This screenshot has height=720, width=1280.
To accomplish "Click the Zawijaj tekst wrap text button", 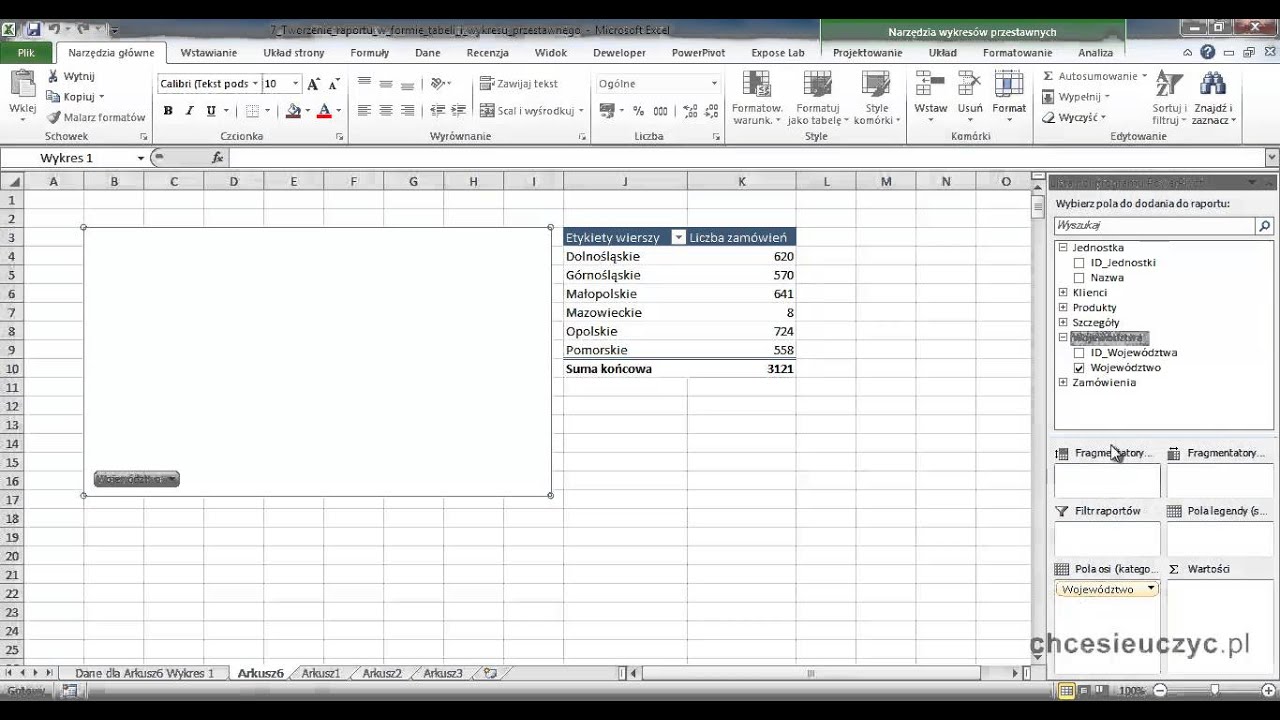I will [x=519, y=84].
